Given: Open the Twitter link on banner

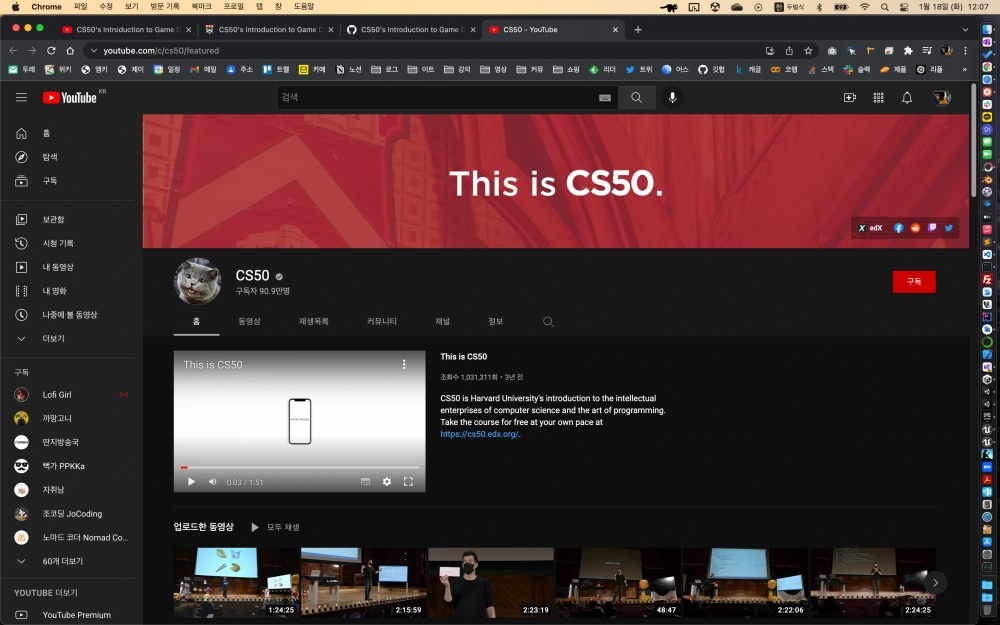Looking at the screenshot, I should click(x=948, y=228).
